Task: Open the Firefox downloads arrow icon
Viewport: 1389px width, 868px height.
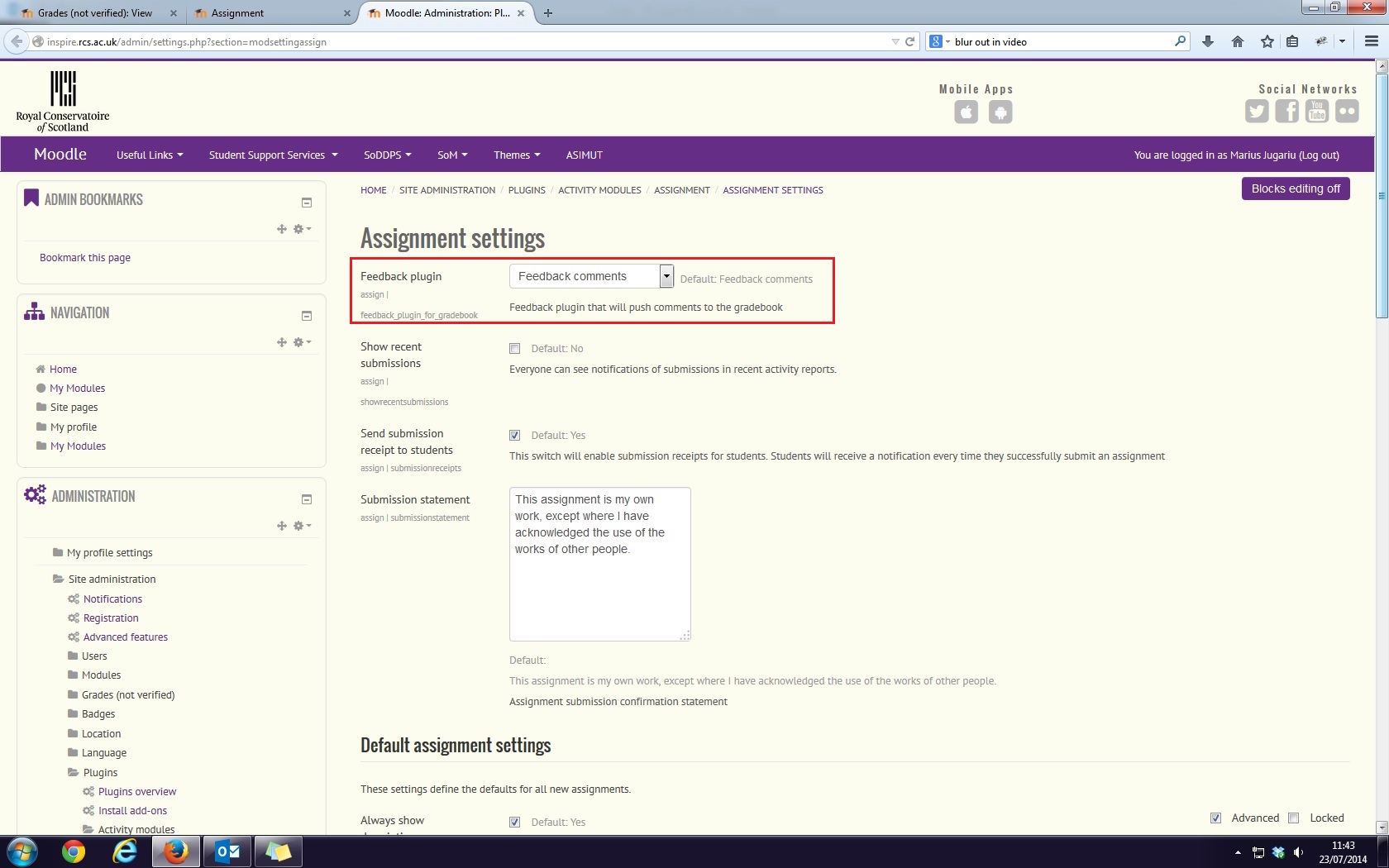Action: pos(1208,41)
